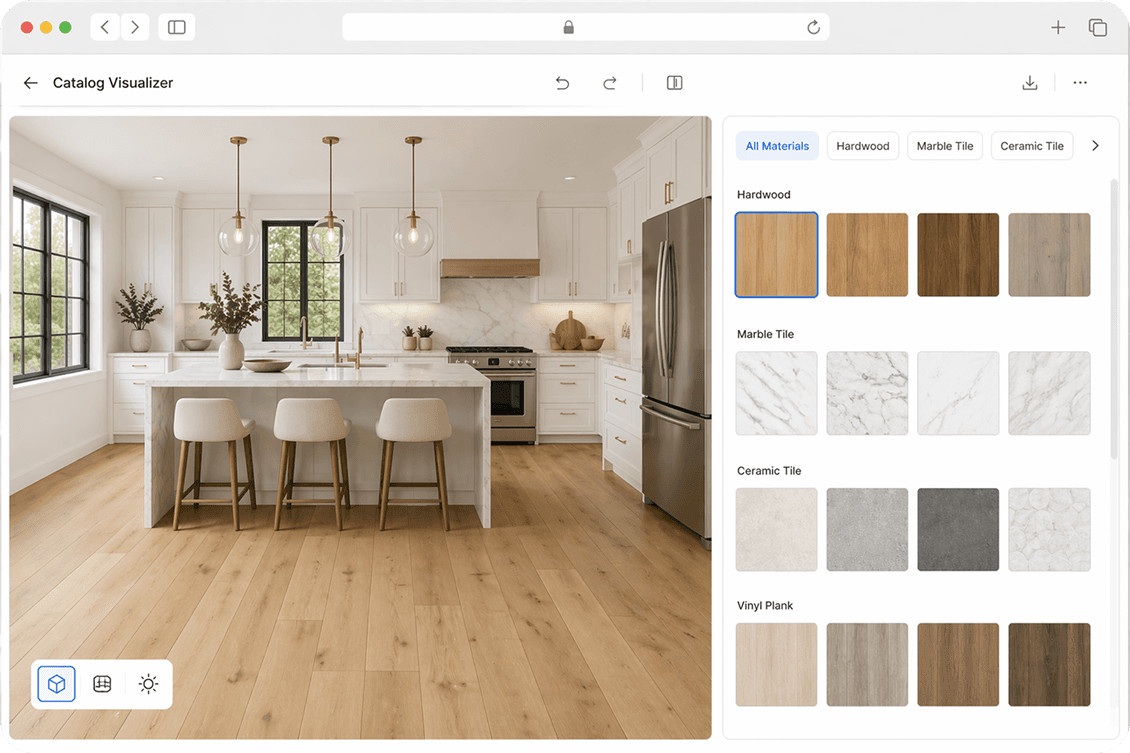Open the more options menu
1130x753 pixels.
[x=1080, y=83]
